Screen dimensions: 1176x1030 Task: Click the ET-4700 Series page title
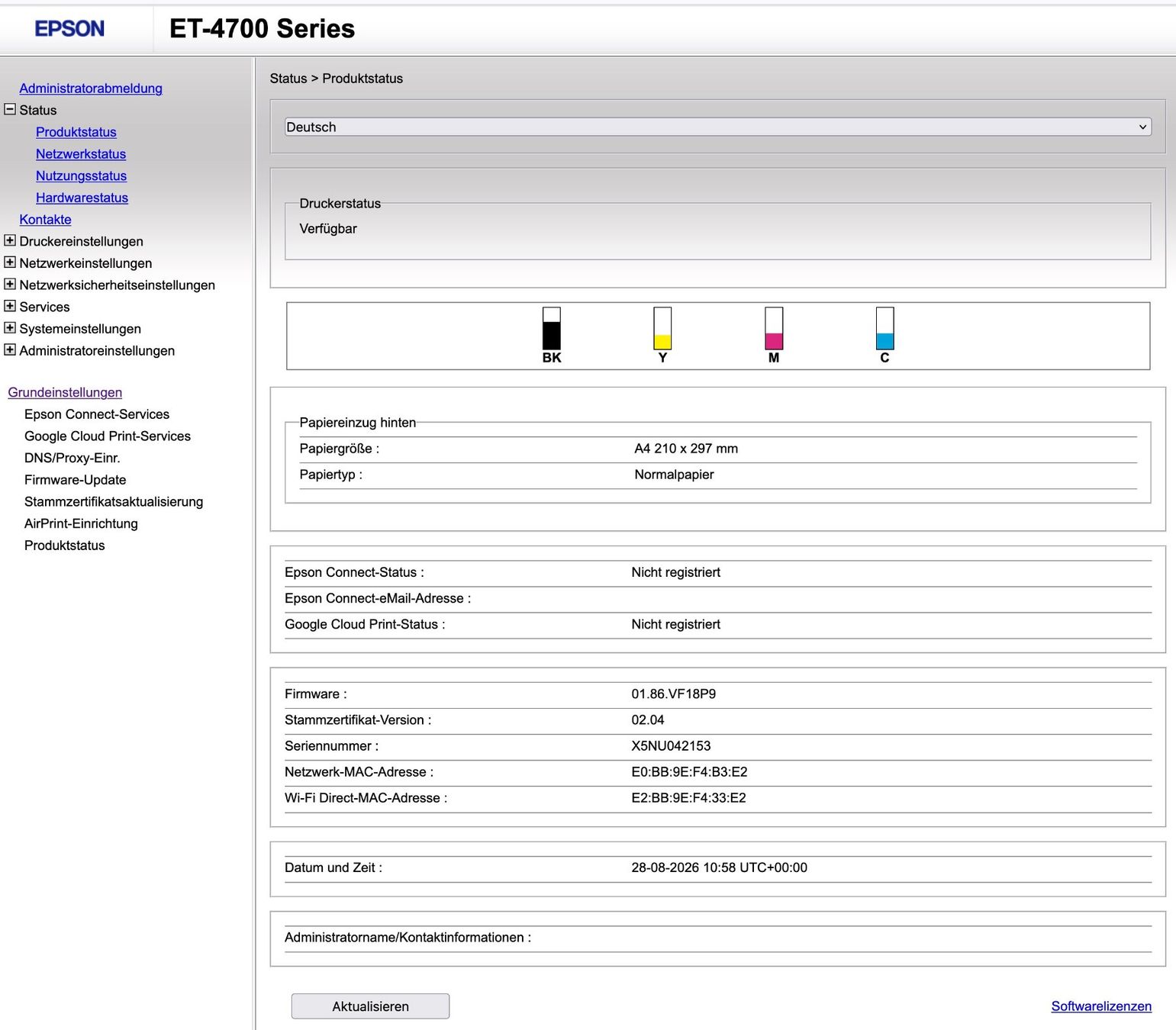[x=262, y=29]
